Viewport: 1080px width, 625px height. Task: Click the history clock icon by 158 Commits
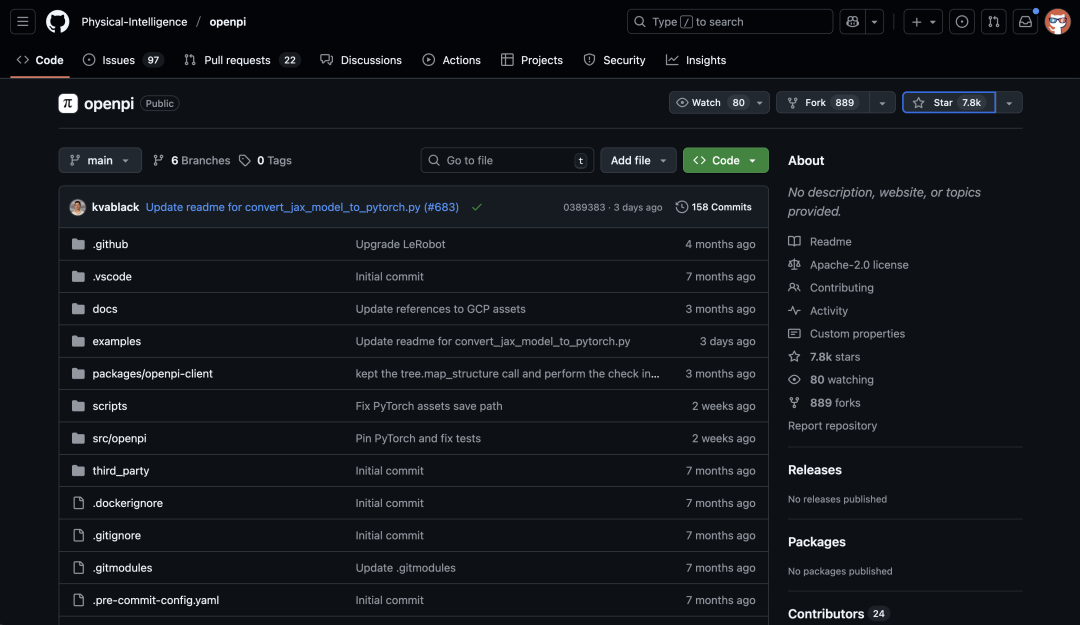(681, 207)
